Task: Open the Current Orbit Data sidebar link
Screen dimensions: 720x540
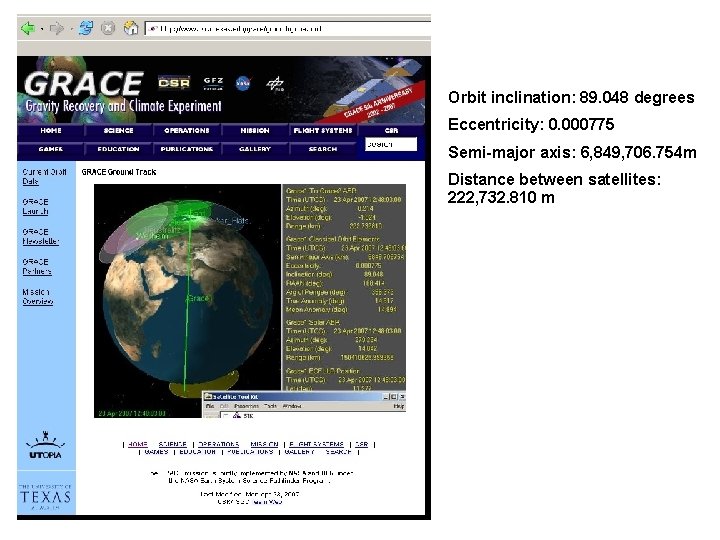Action: (44, 177)
